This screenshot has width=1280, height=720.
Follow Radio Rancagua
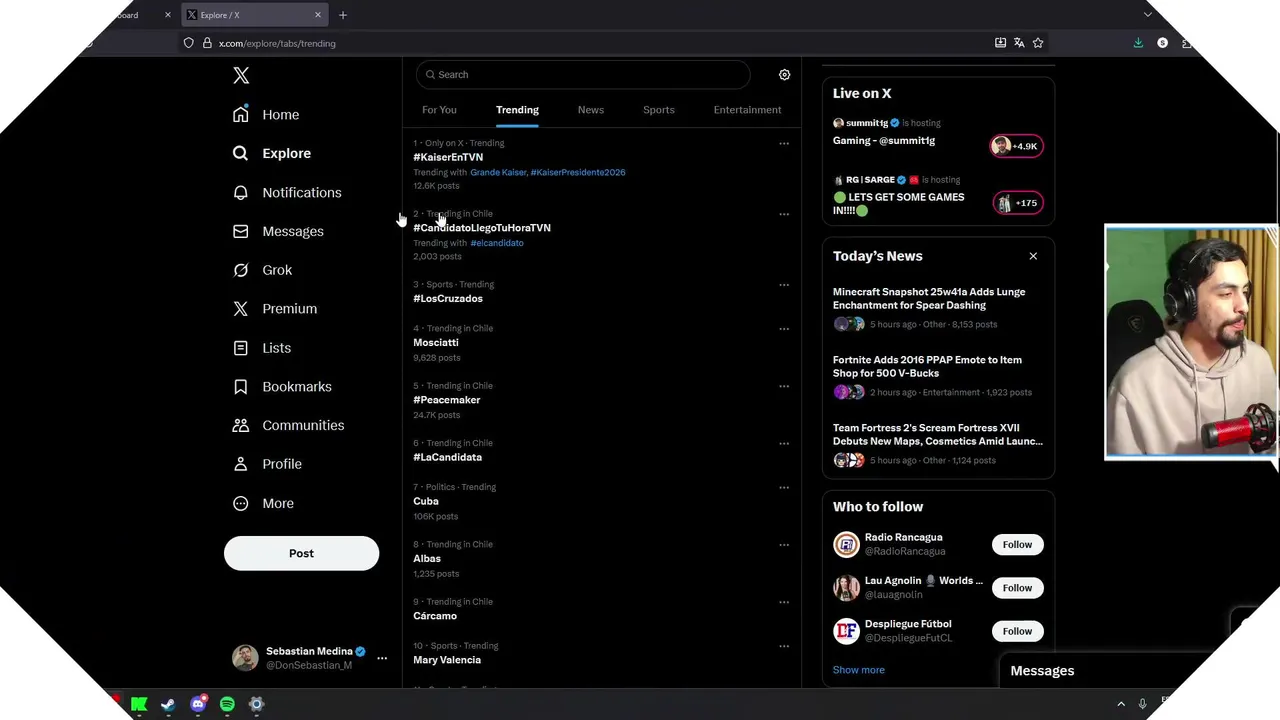point(1017,545)
